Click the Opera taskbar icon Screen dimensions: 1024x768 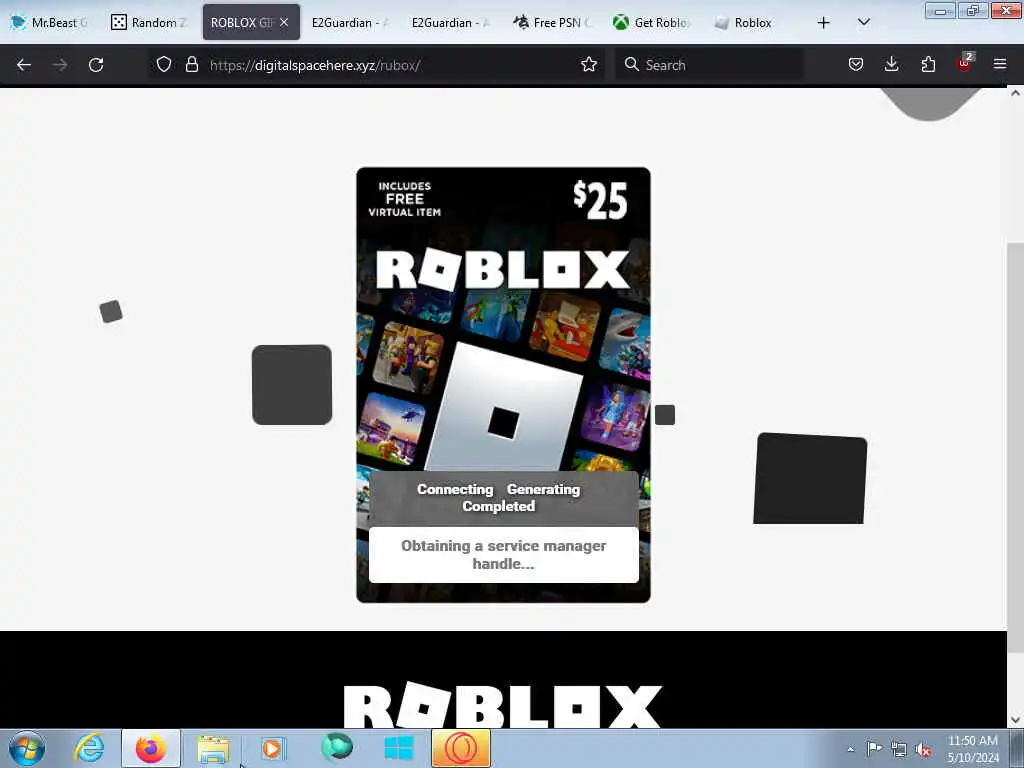tap(460, 748)
